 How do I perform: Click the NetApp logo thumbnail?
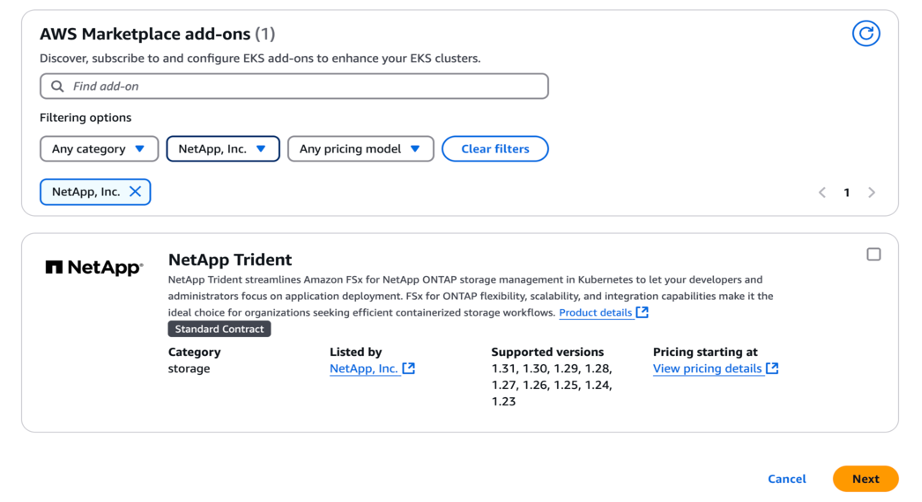click(95, 268)
